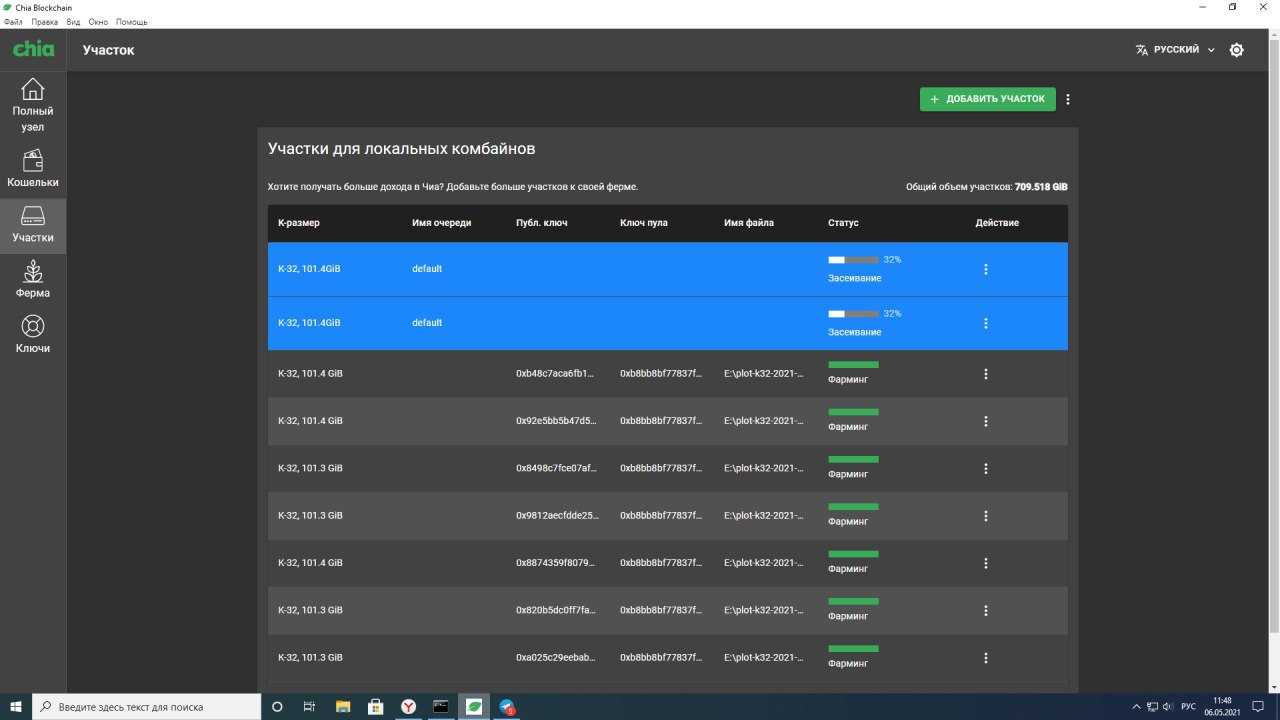Open the three-dot menu for plot 0x8874359f8079

(986, 563)
